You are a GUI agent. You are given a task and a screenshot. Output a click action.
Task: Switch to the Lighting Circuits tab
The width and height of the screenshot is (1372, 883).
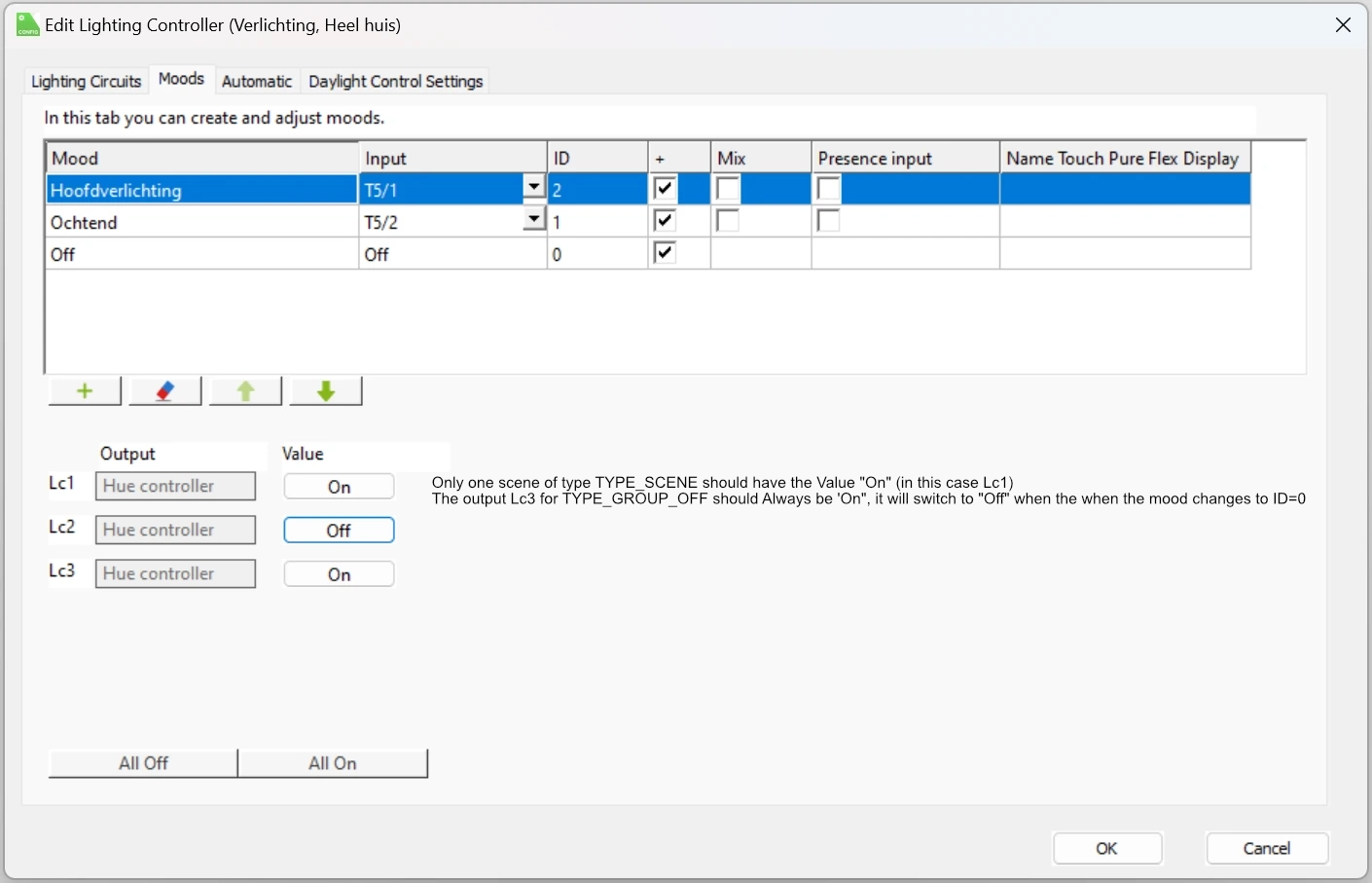click(85, 82)
